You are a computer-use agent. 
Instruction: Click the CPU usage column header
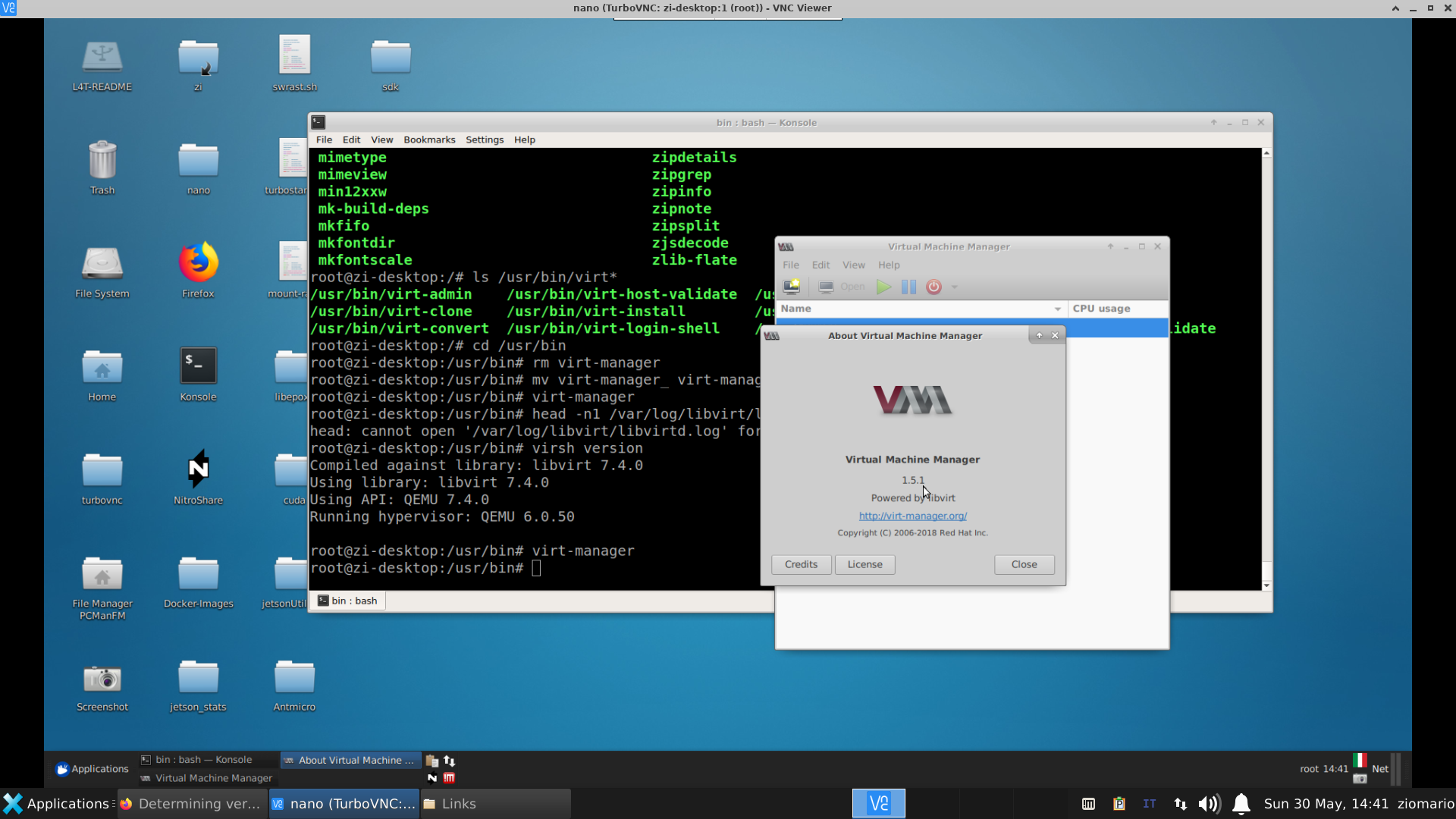1118,309
